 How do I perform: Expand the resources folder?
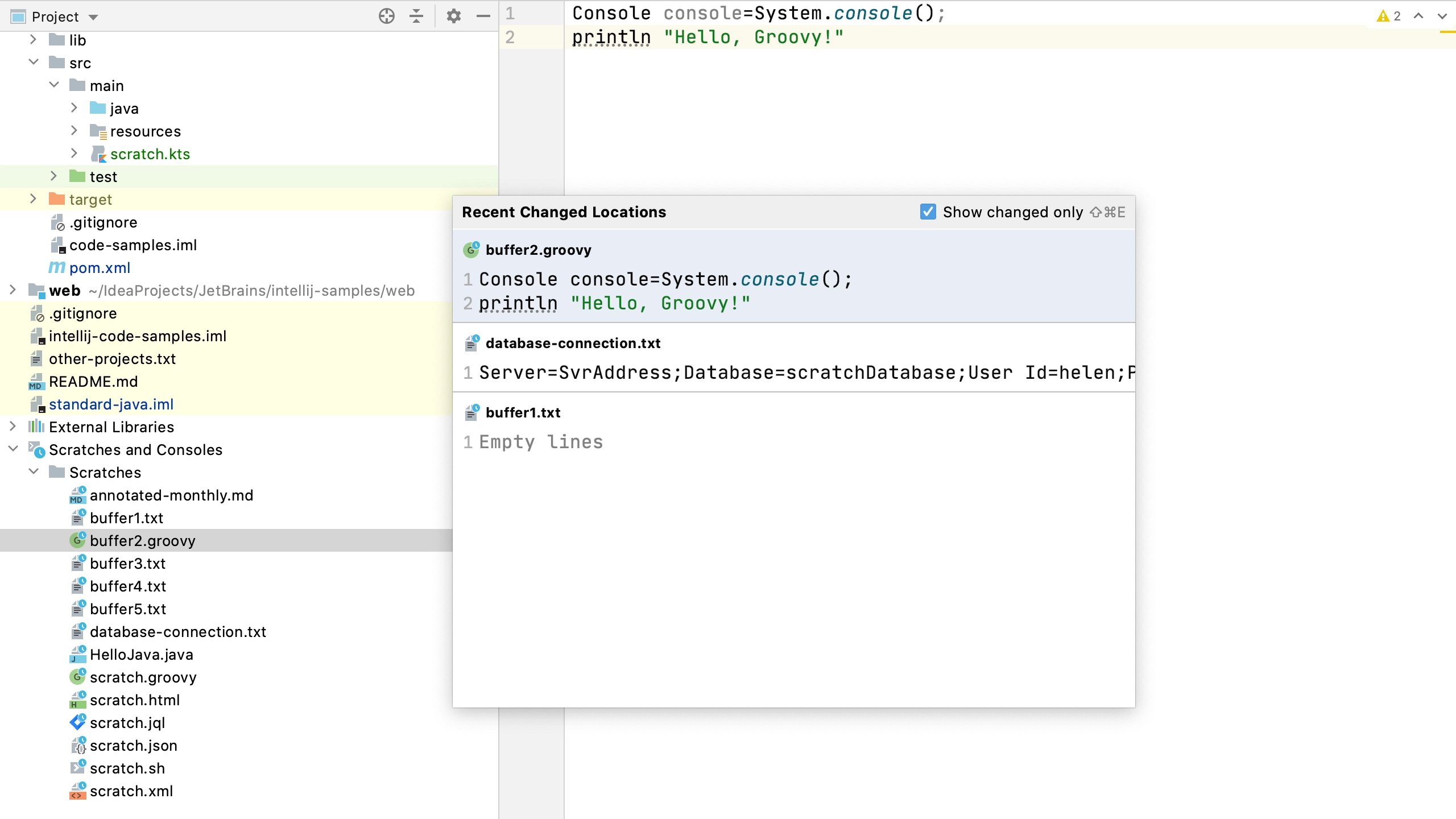point(74,130)
